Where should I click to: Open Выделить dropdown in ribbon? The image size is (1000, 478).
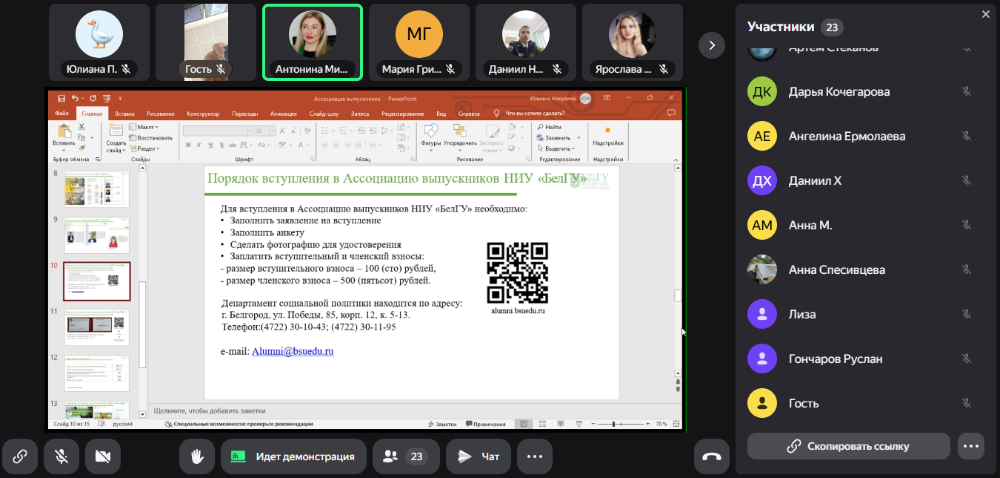558,148
